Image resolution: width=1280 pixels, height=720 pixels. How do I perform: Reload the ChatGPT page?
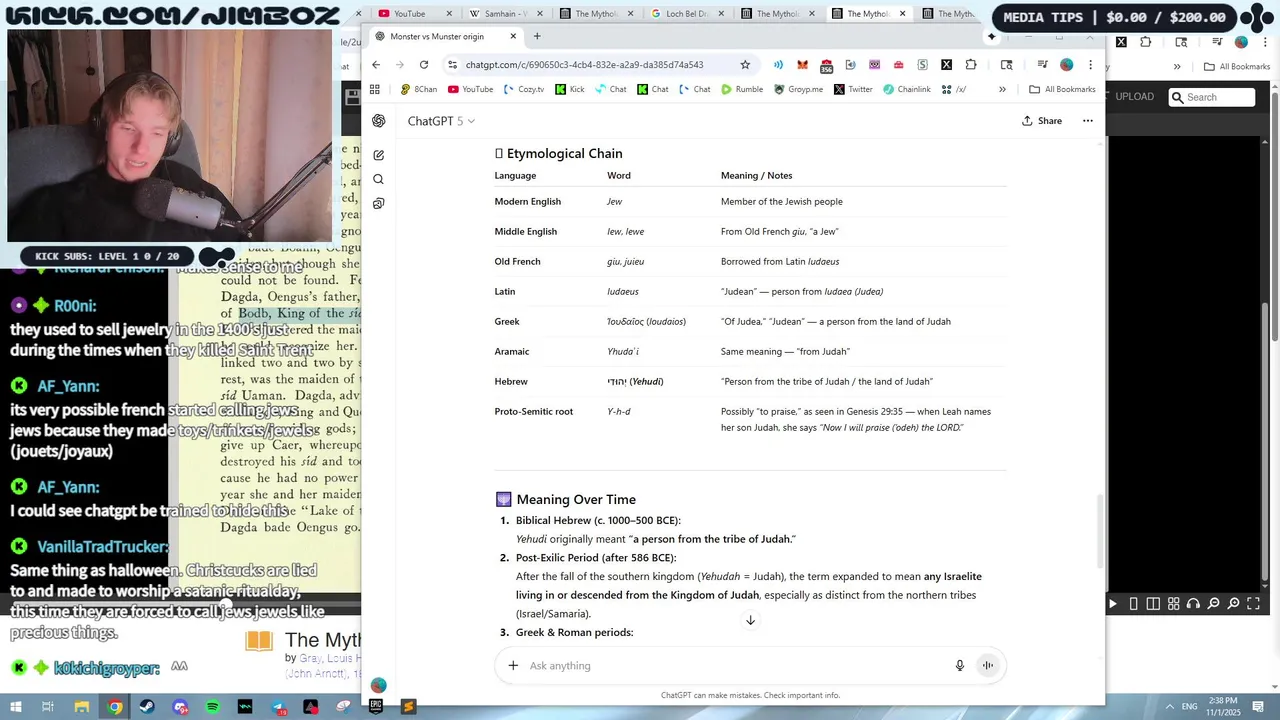[x=424, y=65]
